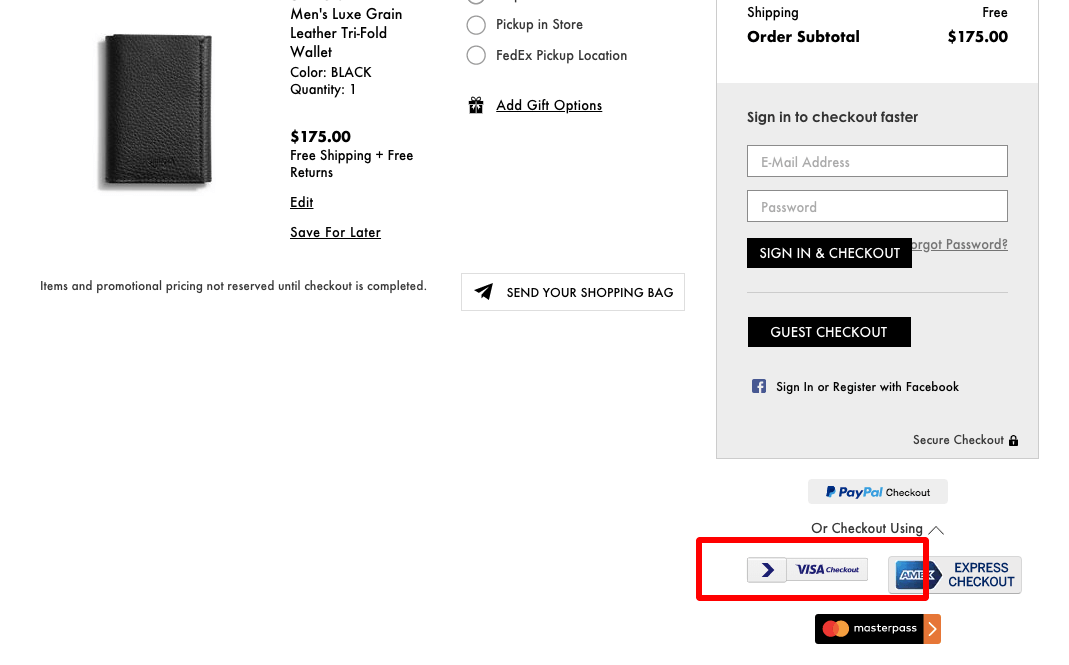Image resolution: width=1069 pixels, height=665 pixels.
Task: Click the Secure Checkout lock icon
Action: coord(1013,440)
